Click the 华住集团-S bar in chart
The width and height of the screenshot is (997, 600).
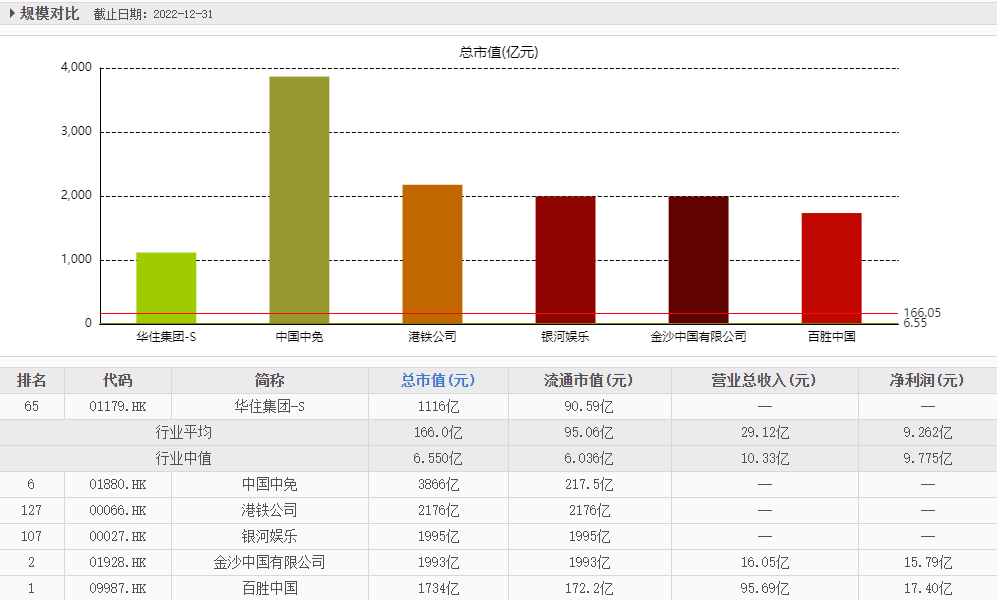click(166, 288)
